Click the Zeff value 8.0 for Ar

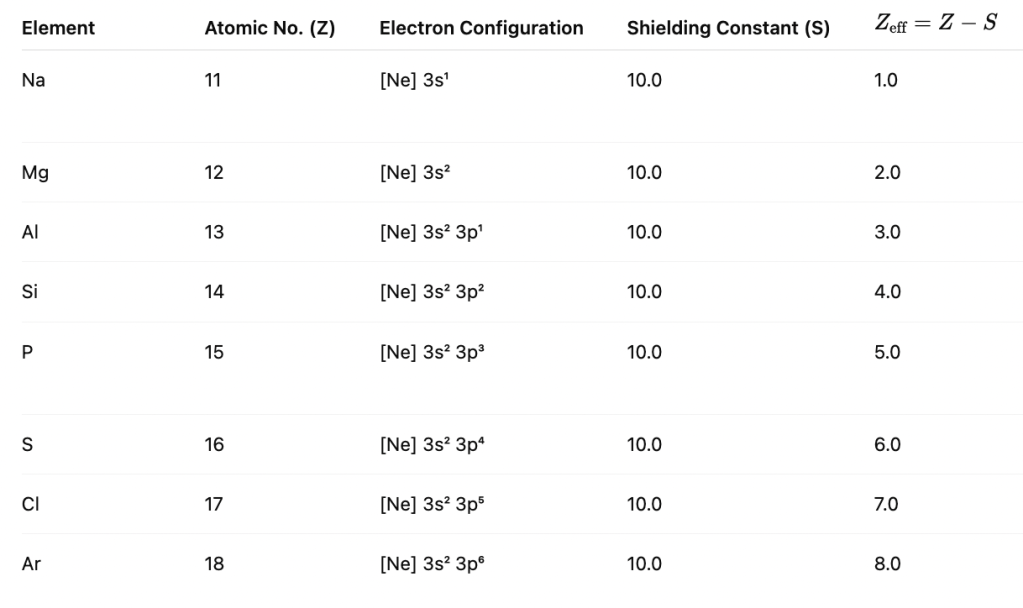pos(887,564)
